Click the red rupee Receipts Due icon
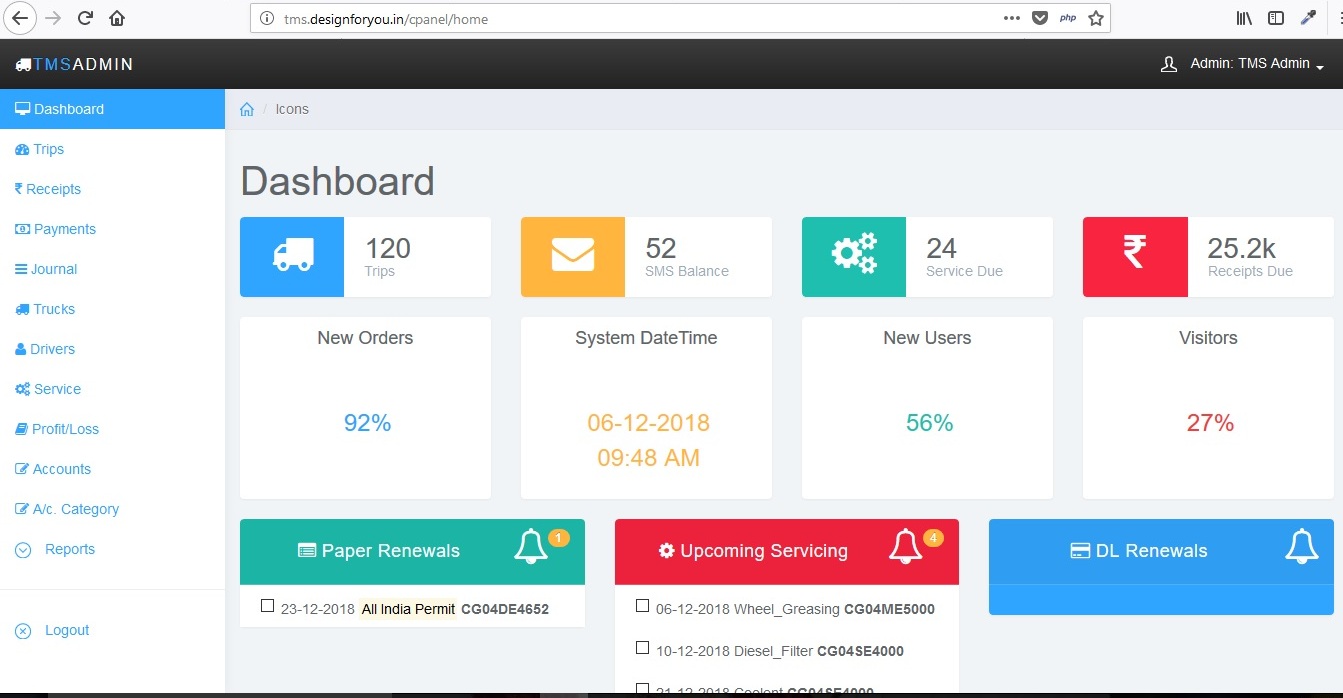This screenshot has width=1343, height=698. click(1135, 257)
